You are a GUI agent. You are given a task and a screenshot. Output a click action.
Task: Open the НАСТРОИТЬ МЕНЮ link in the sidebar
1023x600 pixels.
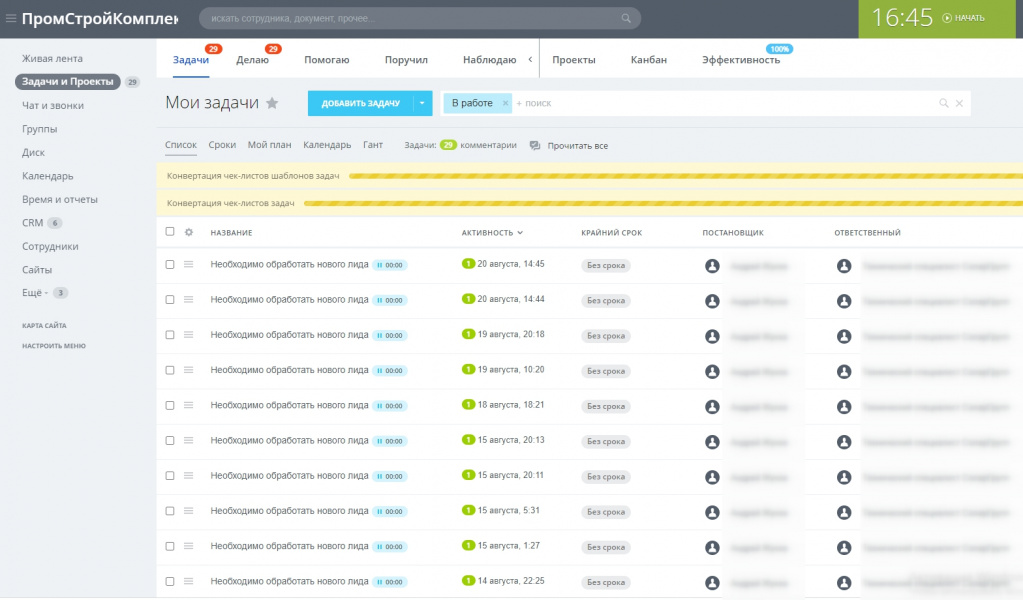tap(53, 346)
